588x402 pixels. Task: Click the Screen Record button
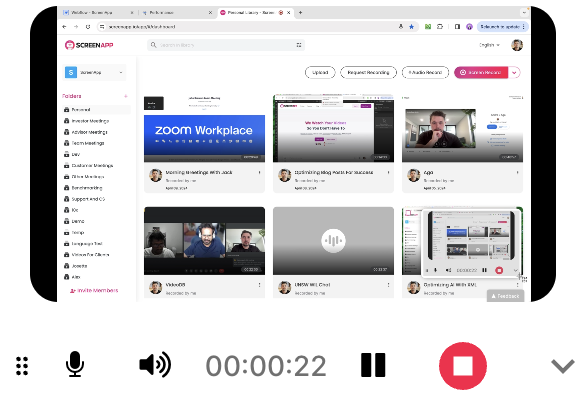click(x=481, y=72)
